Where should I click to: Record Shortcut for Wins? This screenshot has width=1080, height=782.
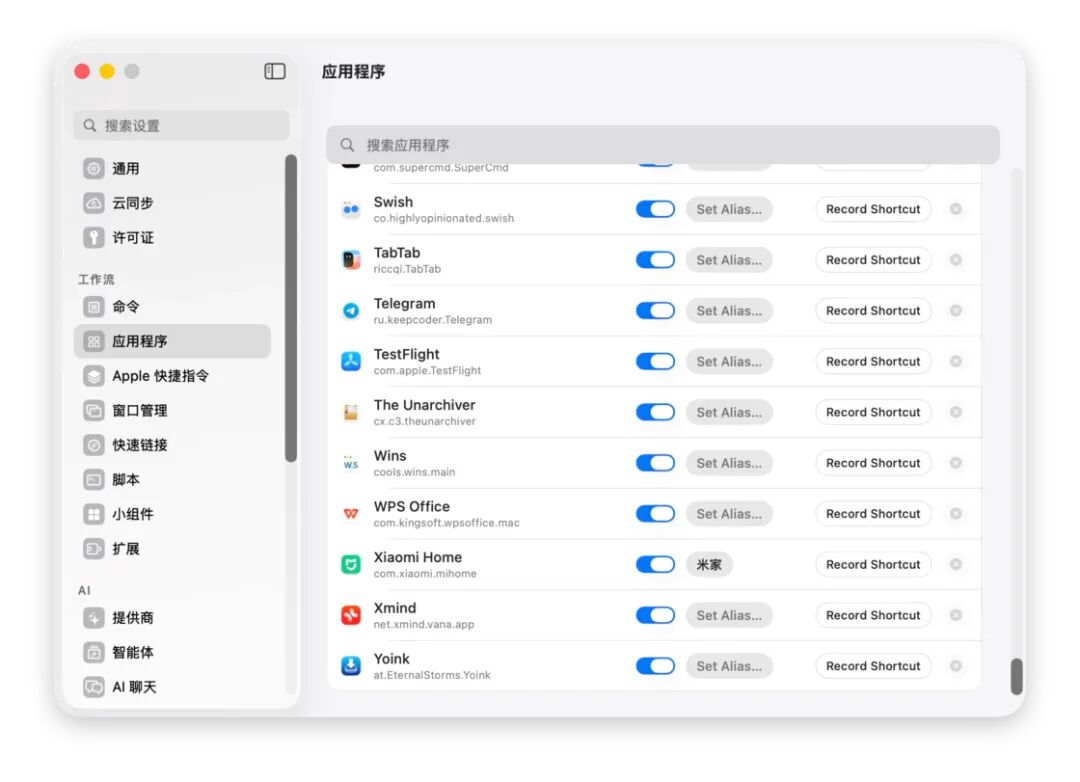click(x=873, y=463)
